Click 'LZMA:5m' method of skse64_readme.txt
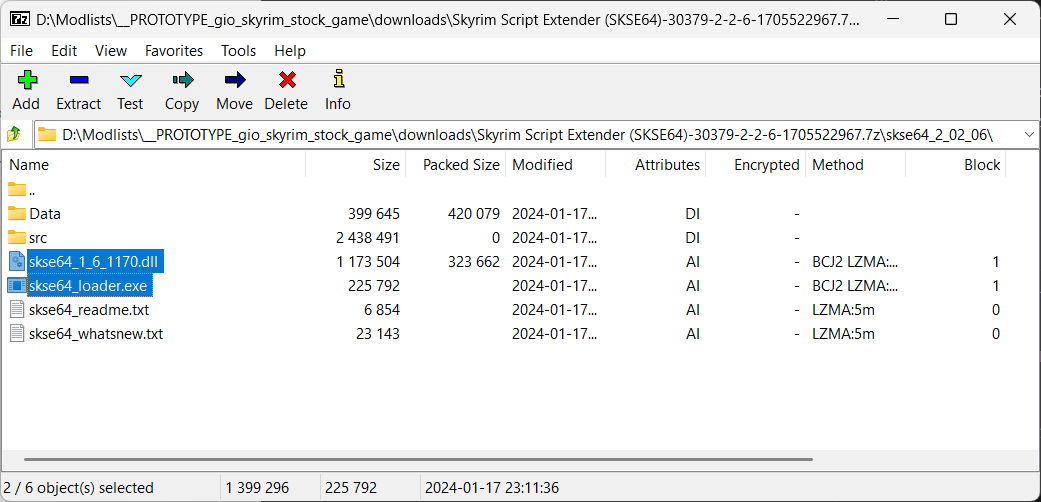 tap(843, 309)
